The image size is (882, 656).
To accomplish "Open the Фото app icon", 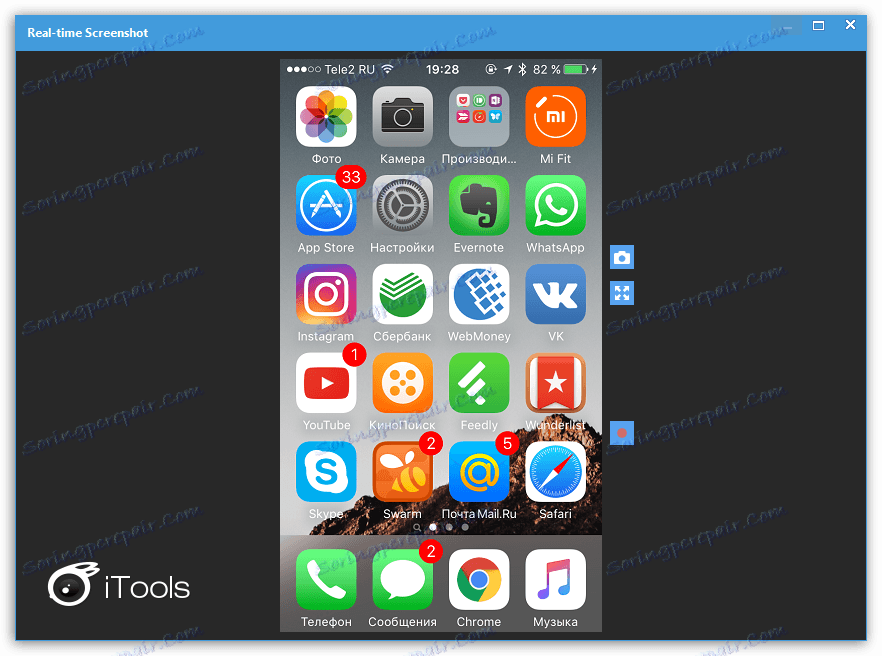I will [326, 116].
